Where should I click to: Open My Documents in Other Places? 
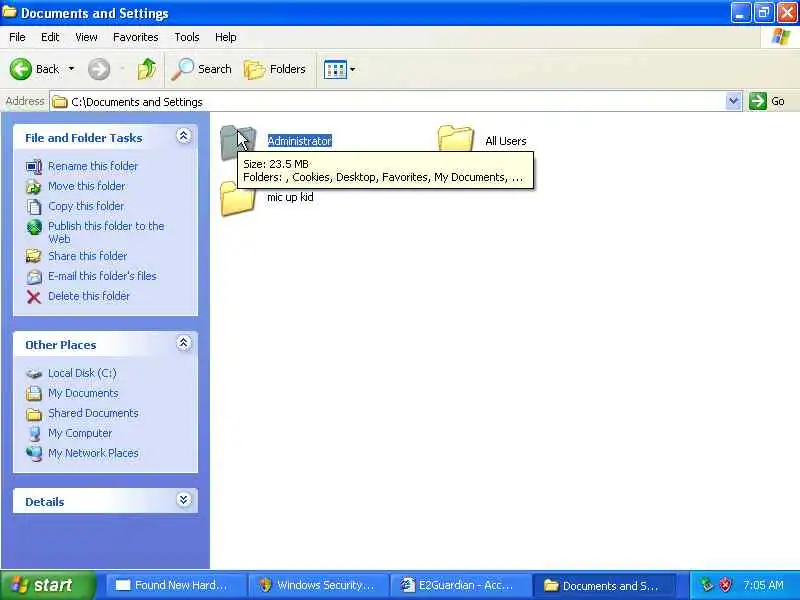83,393
